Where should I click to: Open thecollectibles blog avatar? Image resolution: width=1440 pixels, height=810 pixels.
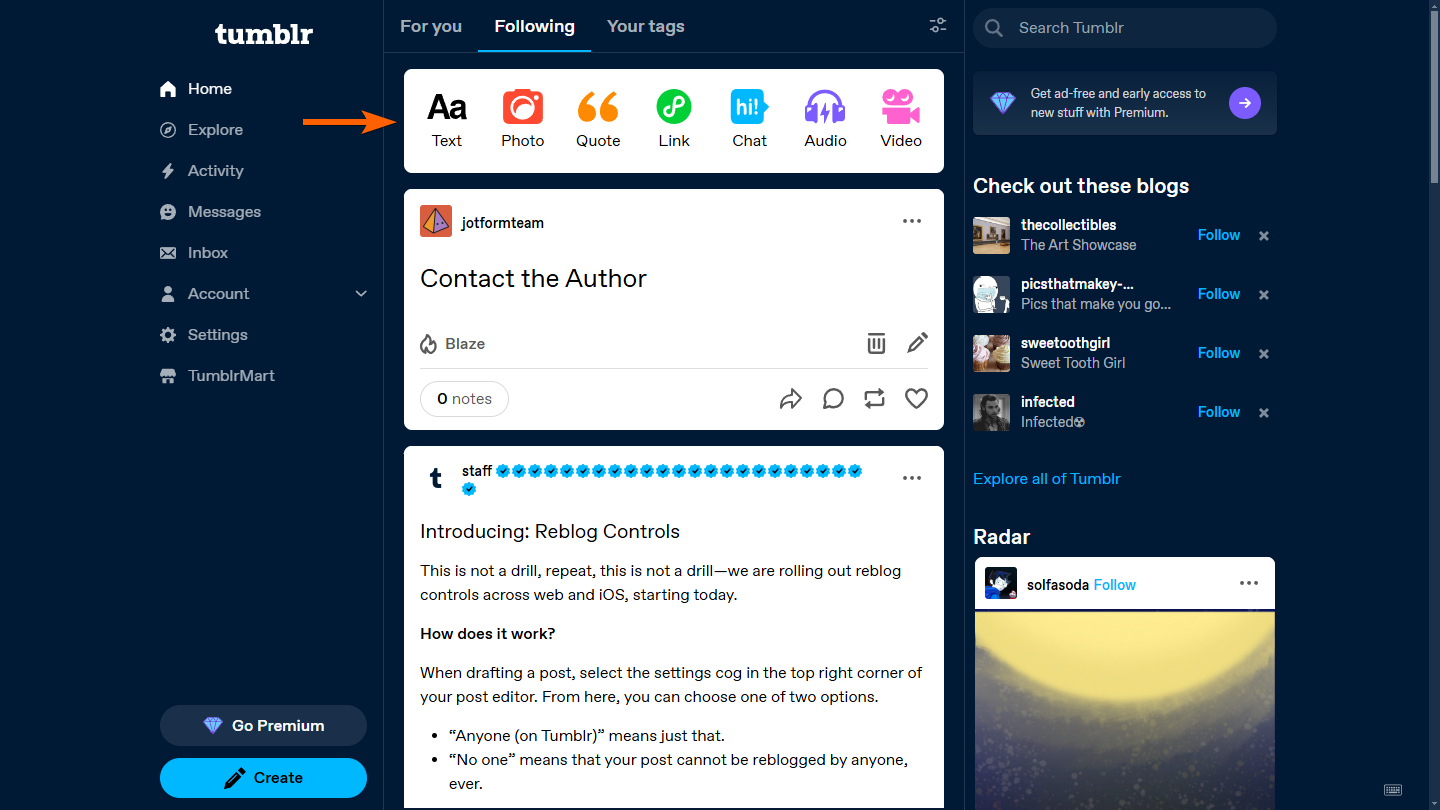tap(992, 235)
